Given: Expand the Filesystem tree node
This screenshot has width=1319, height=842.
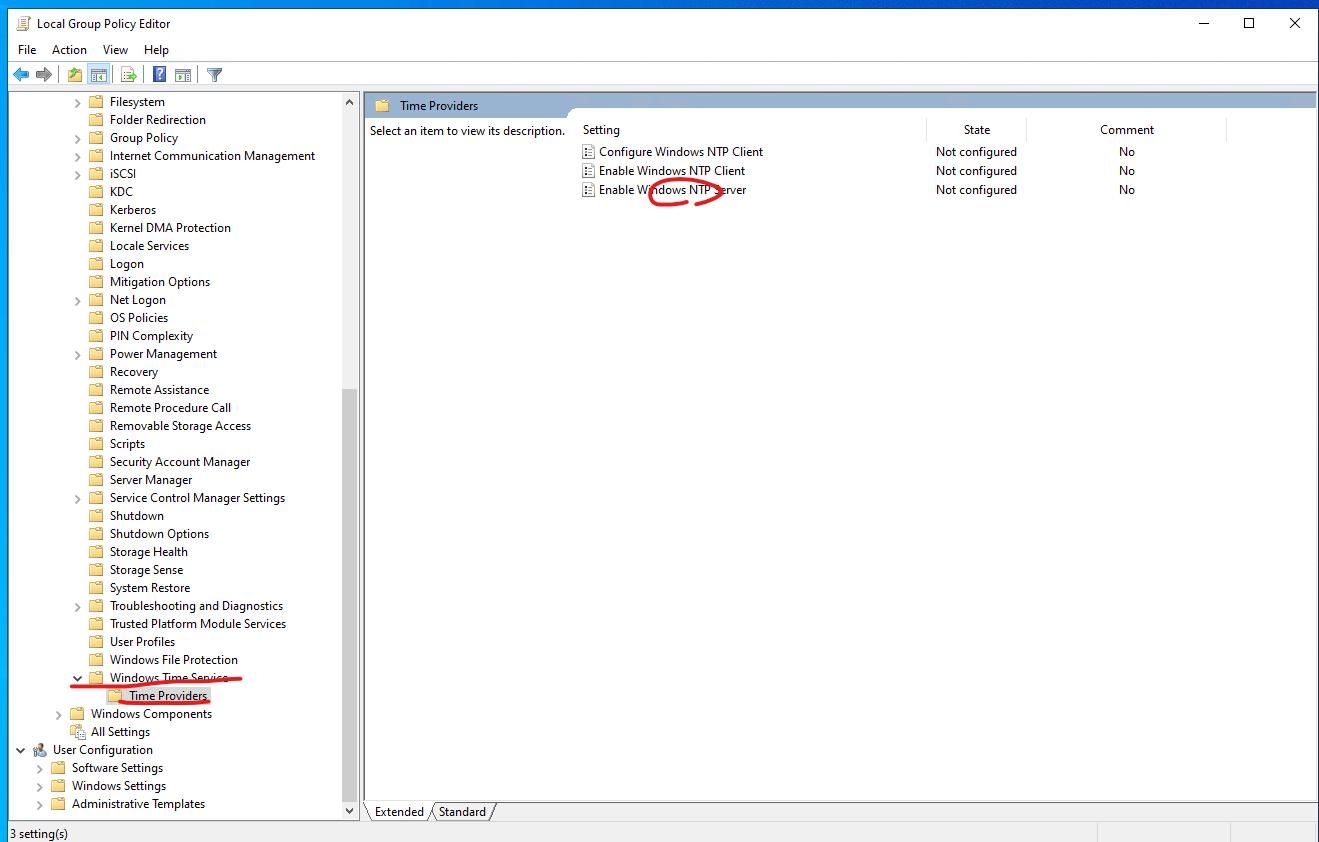Looking at the screenshot, I should (78, 102).
